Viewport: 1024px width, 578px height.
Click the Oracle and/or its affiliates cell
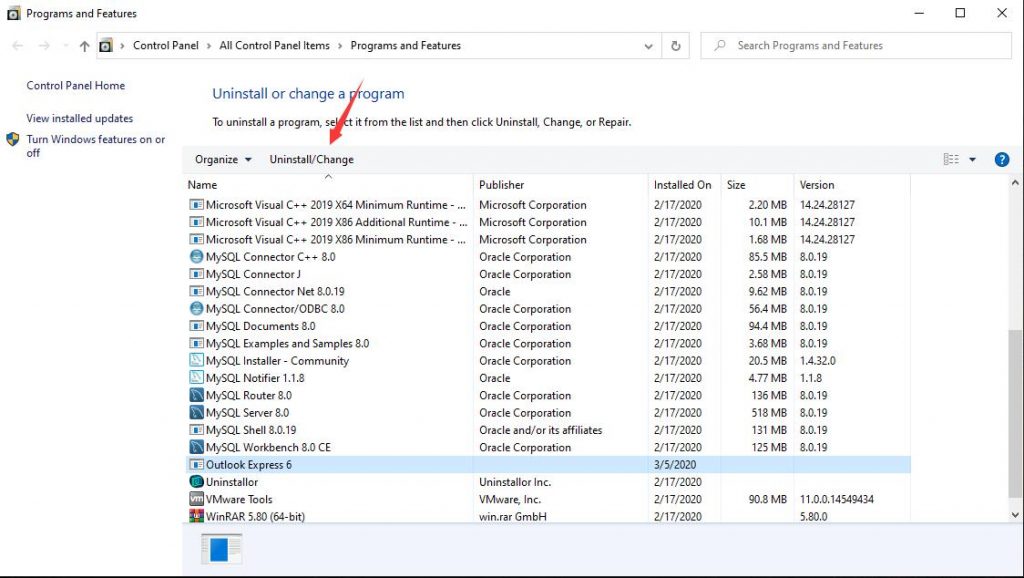click(541, 430)
